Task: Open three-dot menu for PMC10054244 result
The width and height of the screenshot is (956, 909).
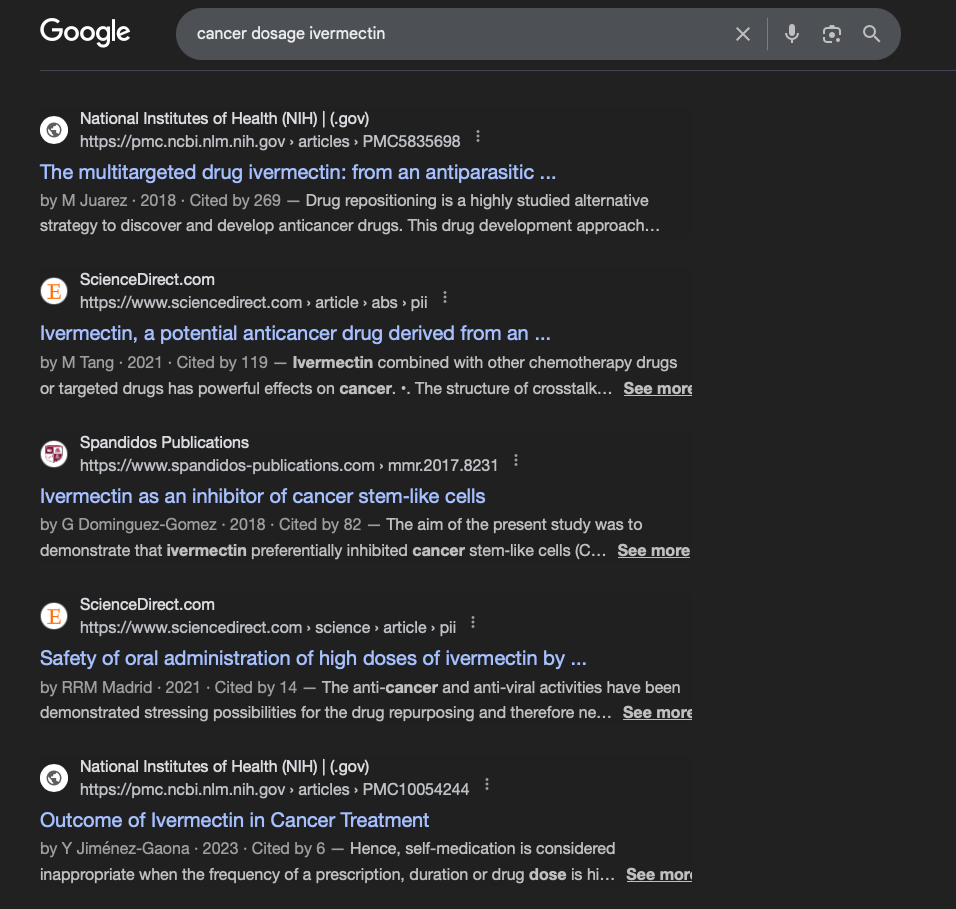Action: (x=487, y=784)
